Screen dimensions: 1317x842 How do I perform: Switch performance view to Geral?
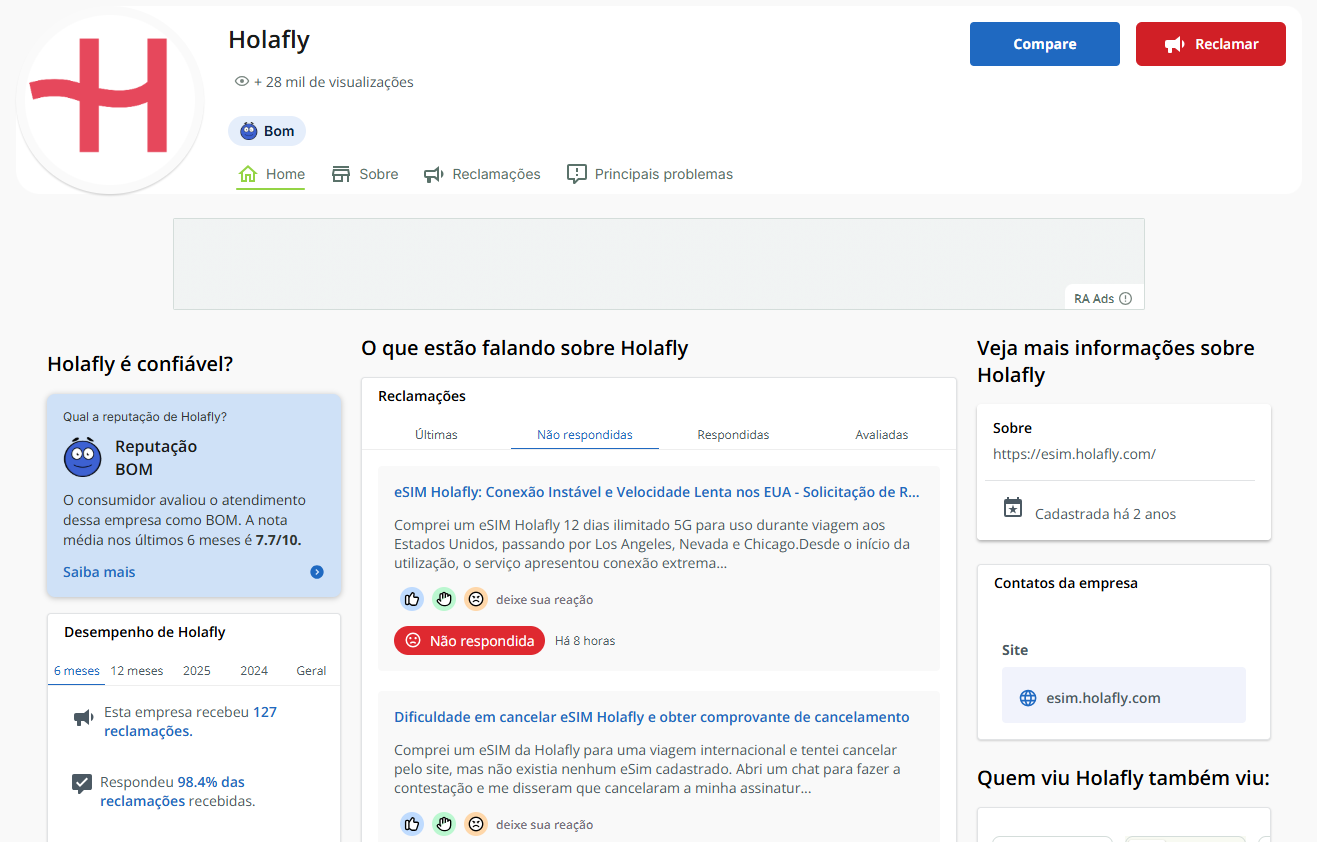[311, 671]
